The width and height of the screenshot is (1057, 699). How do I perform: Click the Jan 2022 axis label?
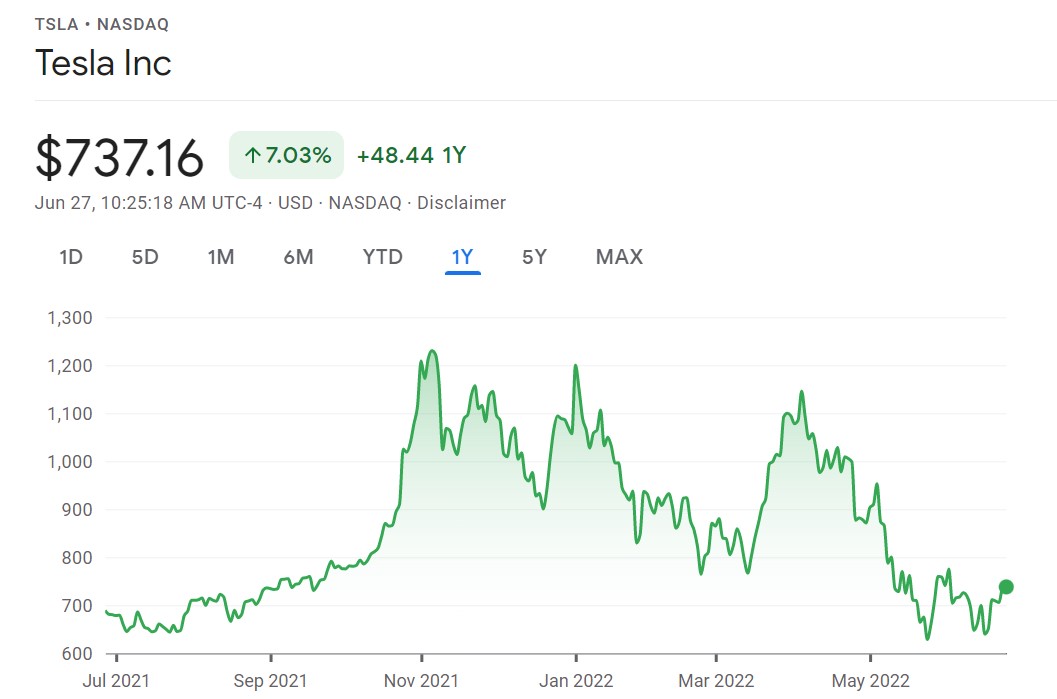576,681
